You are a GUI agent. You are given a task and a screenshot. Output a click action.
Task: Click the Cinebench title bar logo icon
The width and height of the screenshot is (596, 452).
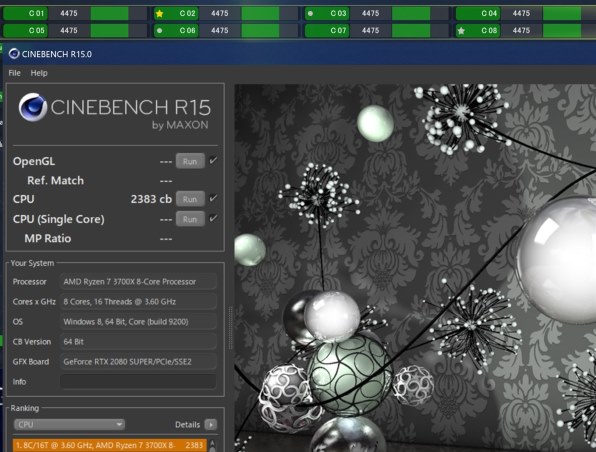[14, 54]
